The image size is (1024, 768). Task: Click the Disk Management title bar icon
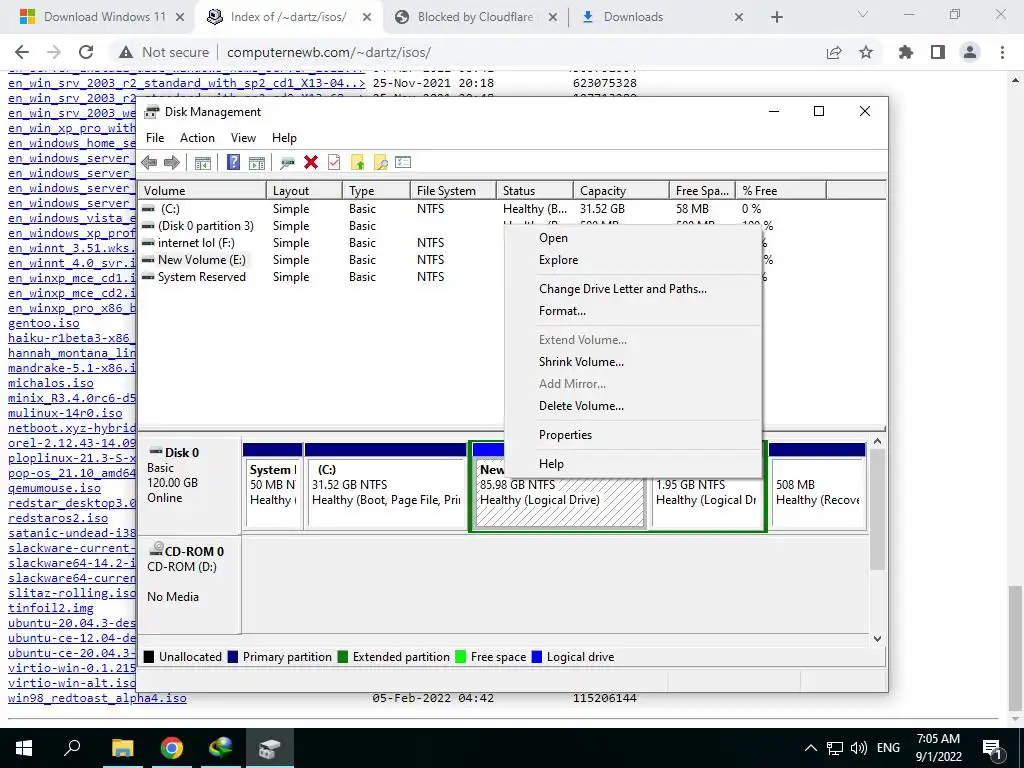152,112
